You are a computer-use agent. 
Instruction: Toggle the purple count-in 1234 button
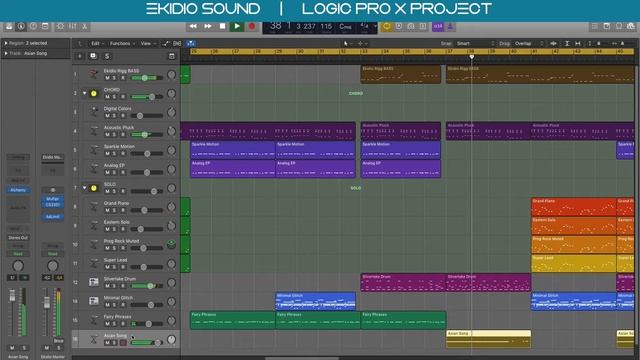click(x=438, y=27)
